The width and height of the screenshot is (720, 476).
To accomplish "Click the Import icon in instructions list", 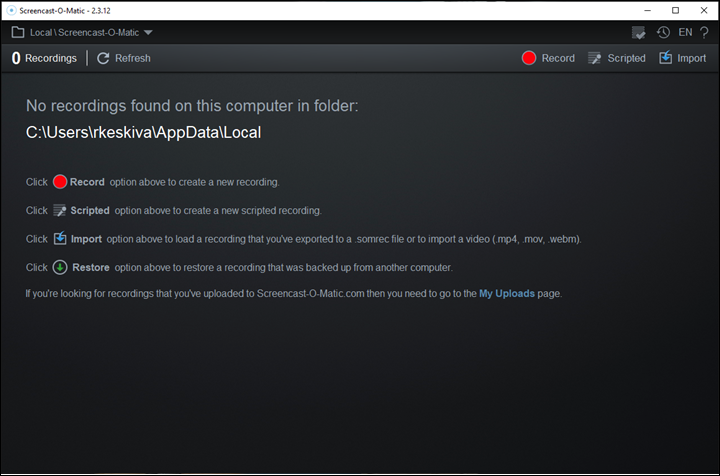I will [x=60, y=238].
